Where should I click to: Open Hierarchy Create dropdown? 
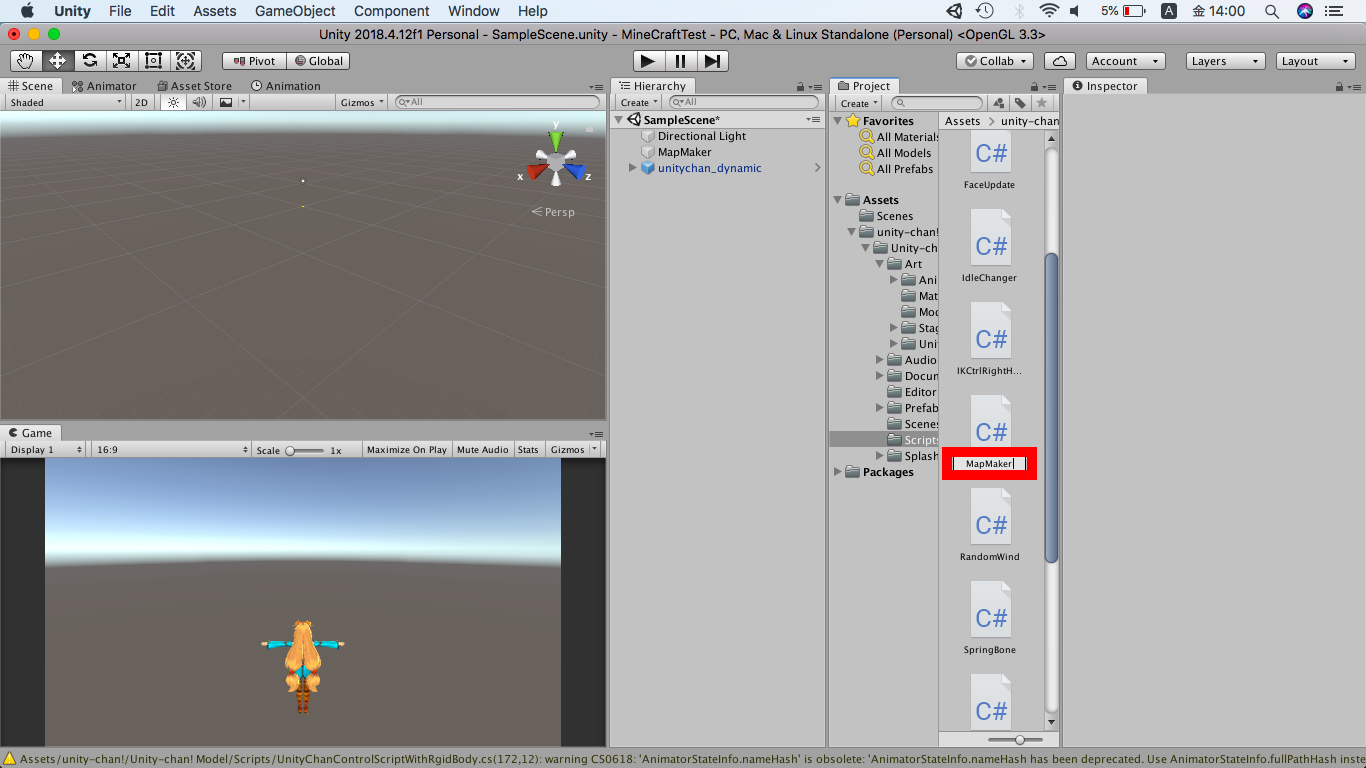[x=639, y=103]
